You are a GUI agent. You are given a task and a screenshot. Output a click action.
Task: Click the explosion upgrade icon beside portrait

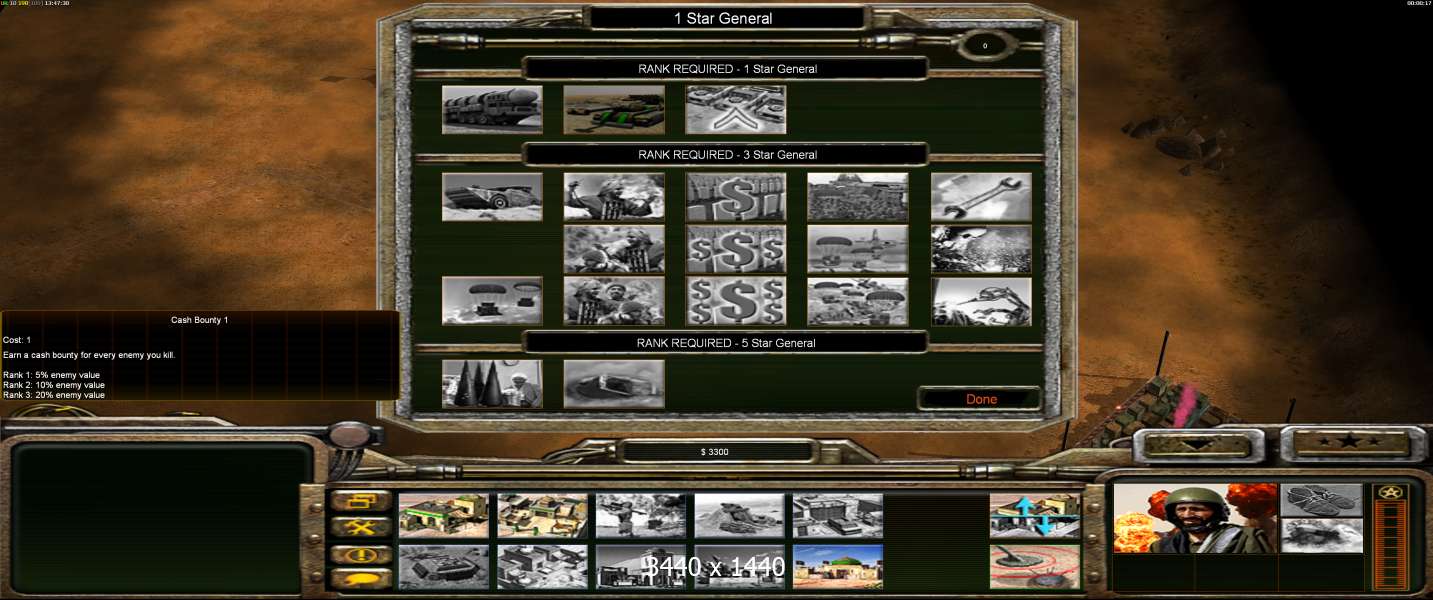(x=1322, y=535)
